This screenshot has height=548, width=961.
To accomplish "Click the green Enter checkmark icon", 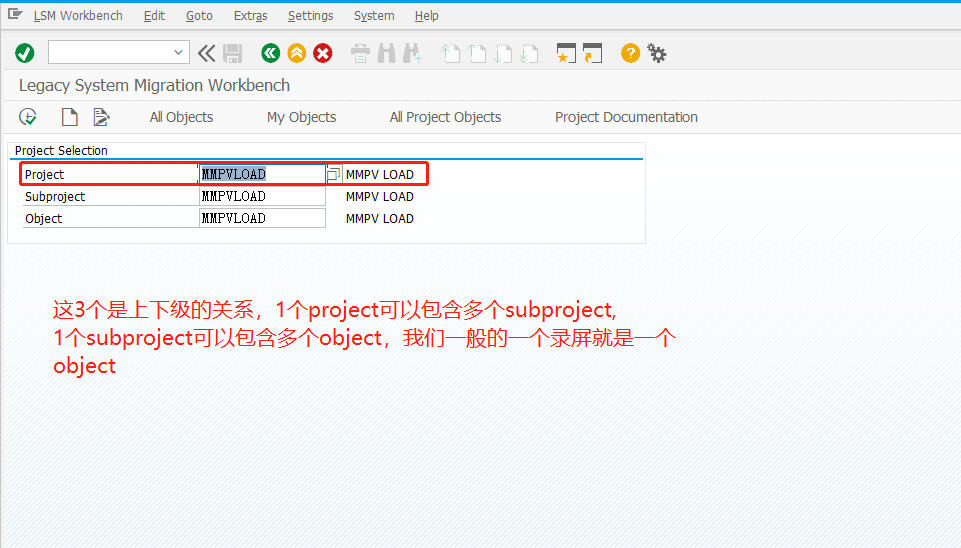I will click(25, 53).
